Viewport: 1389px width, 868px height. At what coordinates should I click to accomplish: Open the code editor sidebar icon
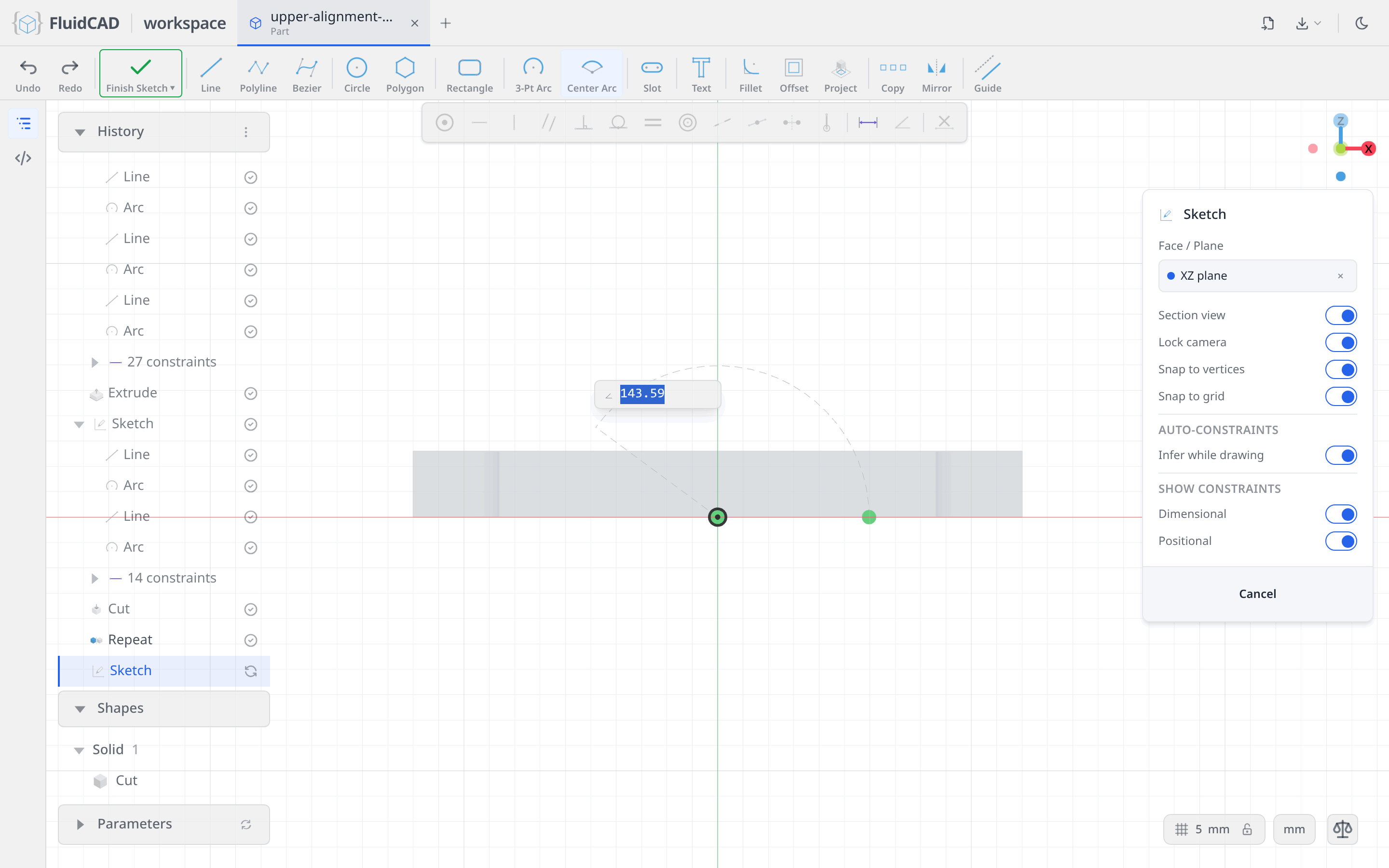tap(23, 158)
